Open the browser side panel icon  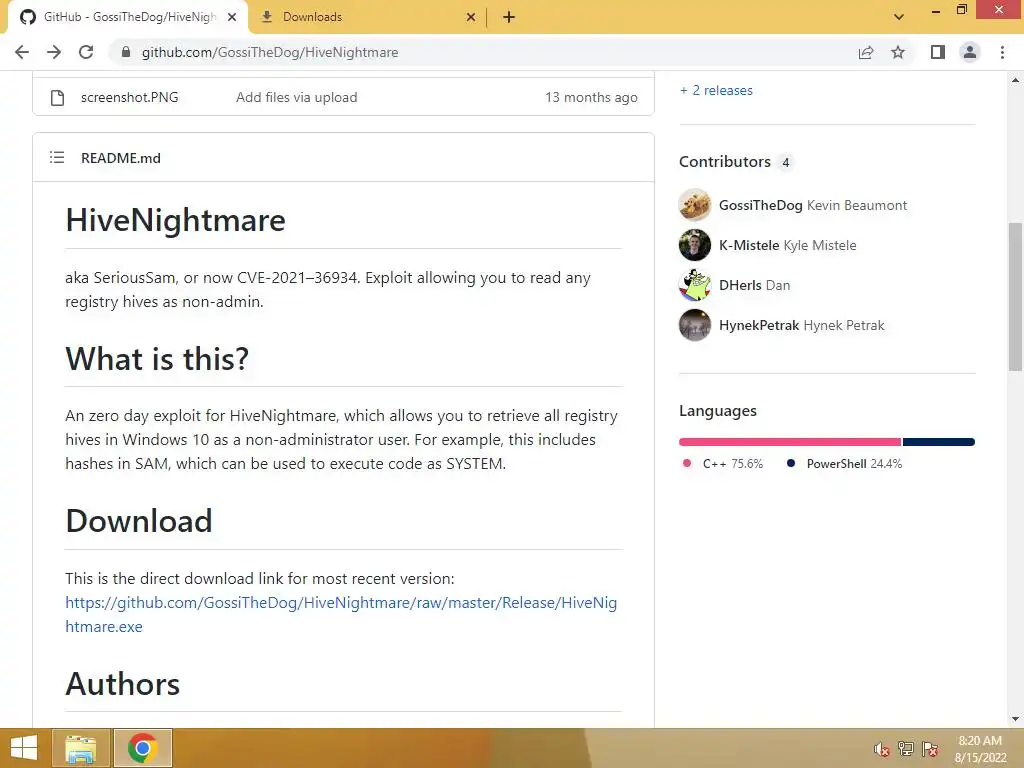click(938, 52)
